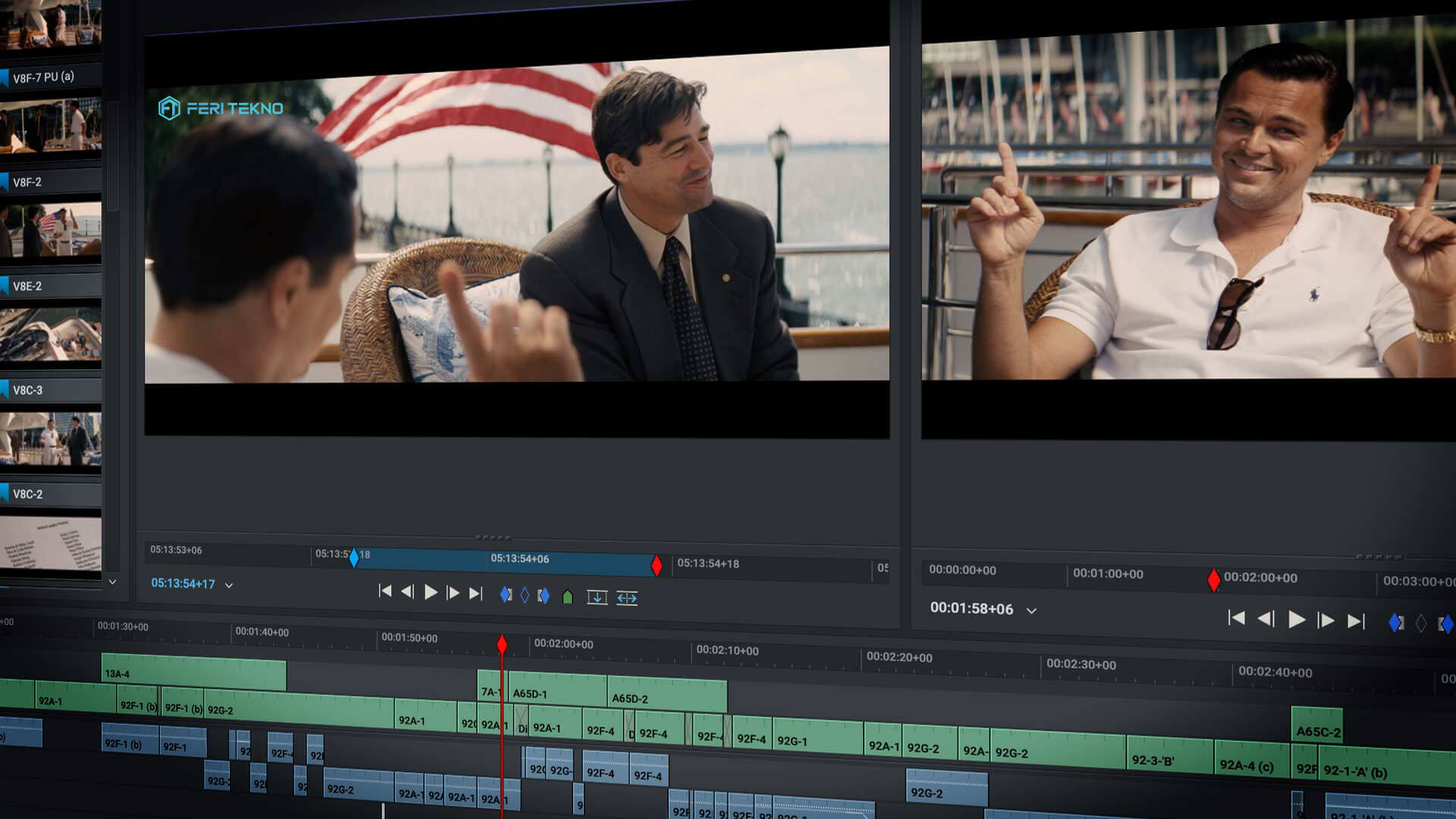The width and height of the screenshot is (1456, 819).
Task: Step back one frame in sequence viewer
Action: pos(1266,619)
